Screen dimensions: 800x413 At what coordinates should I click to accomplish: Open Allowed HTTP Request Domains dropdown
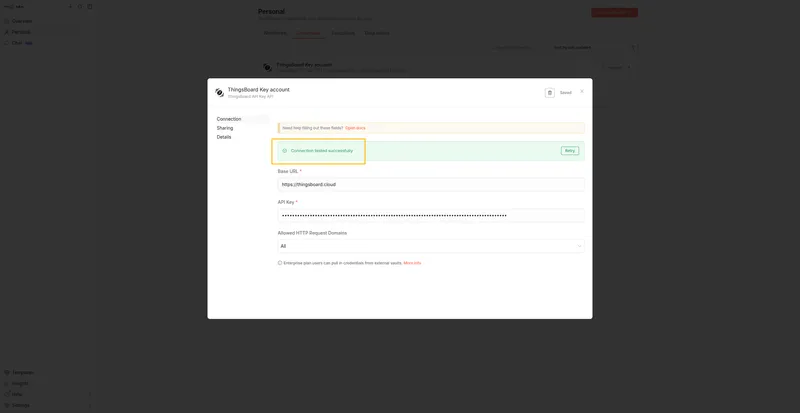pyautogui.click(x=431, y=246)
